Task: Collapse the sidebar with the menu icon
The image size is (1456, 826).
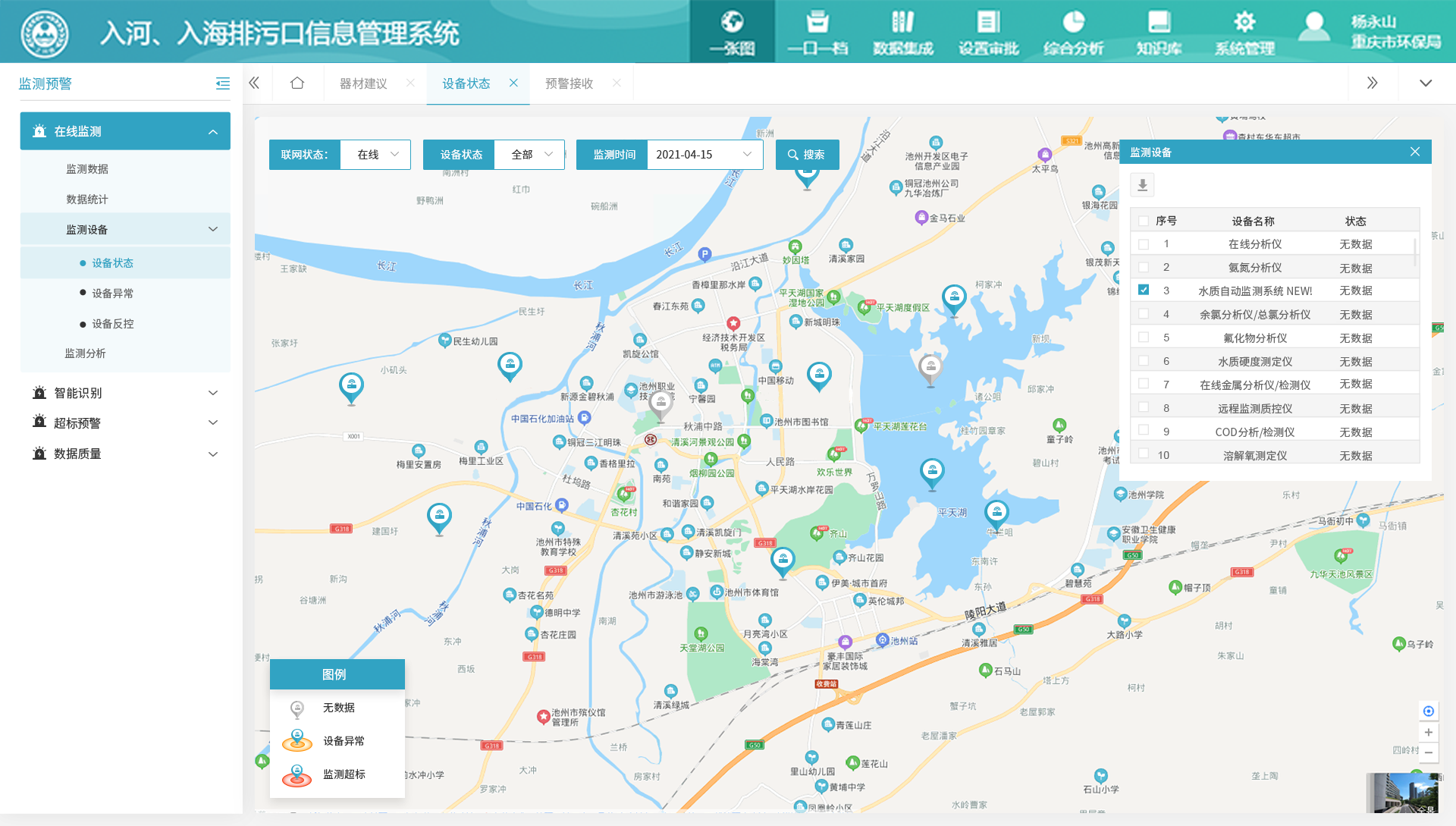Action: [222, 83]
